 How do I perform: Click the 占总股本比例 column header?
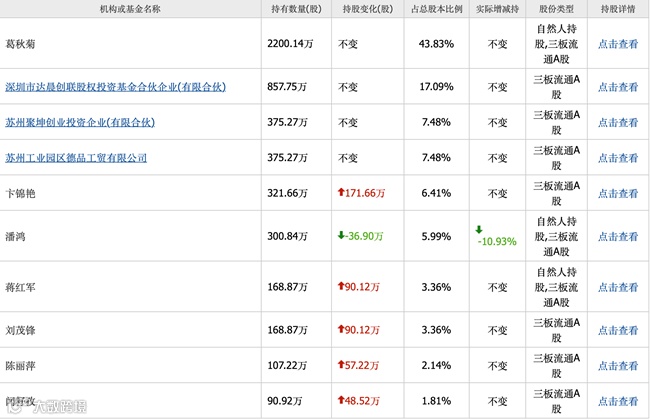437,9
